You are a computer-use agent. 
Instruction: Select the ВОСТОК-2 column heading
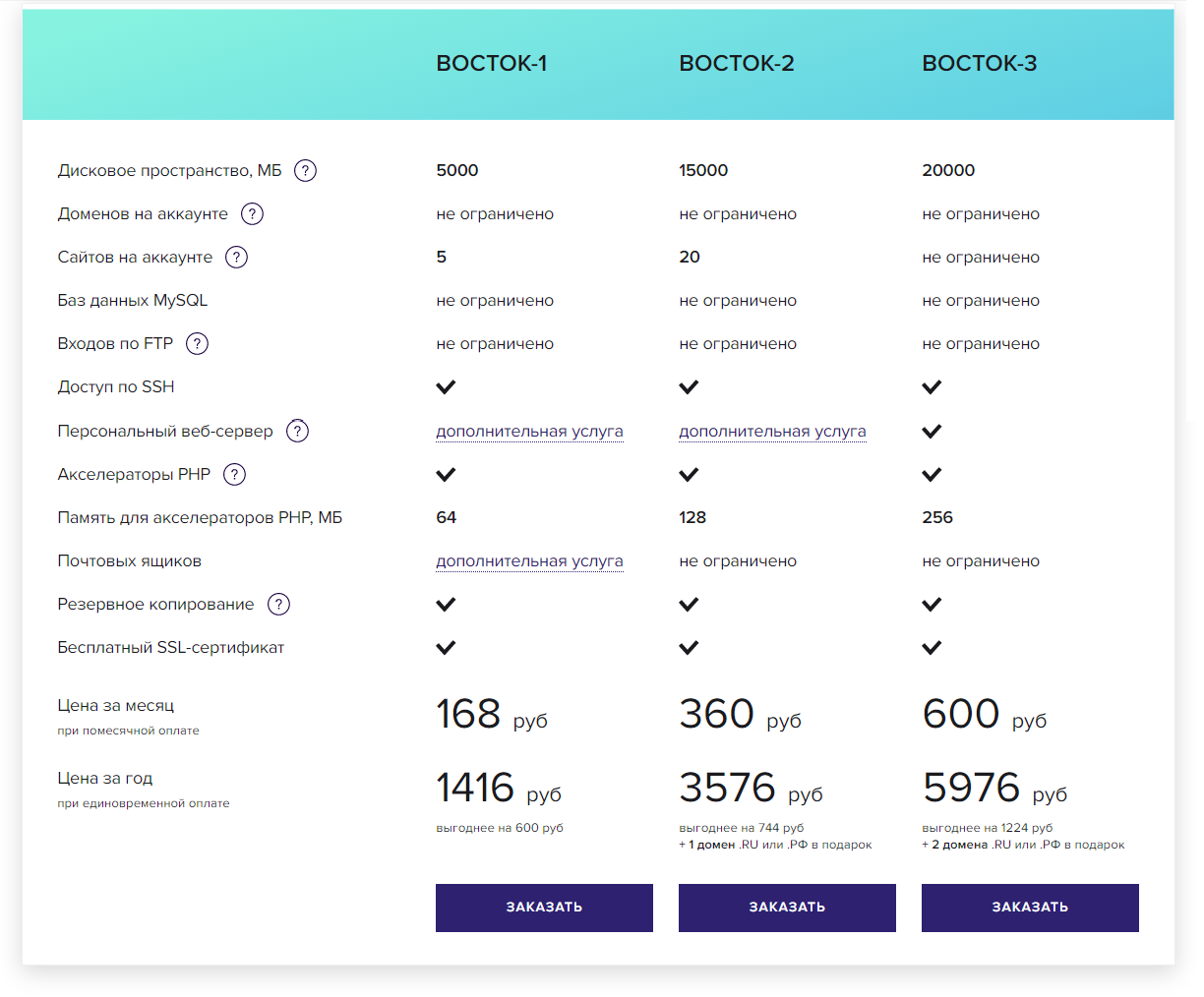[736, 63]
